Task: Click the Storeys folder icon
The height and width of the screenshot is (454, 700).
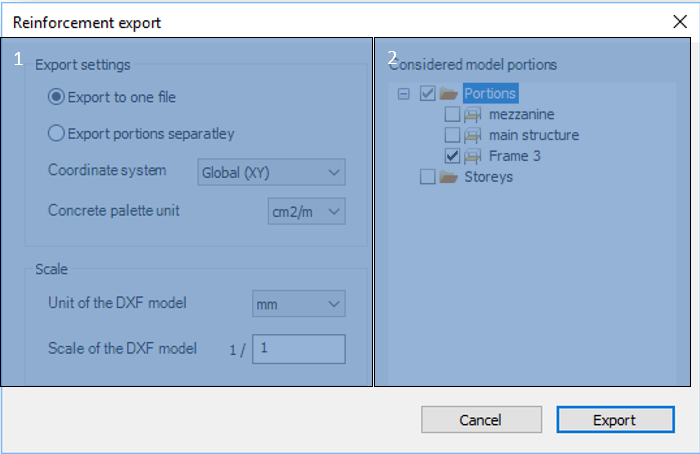Action: coord(448,177)
